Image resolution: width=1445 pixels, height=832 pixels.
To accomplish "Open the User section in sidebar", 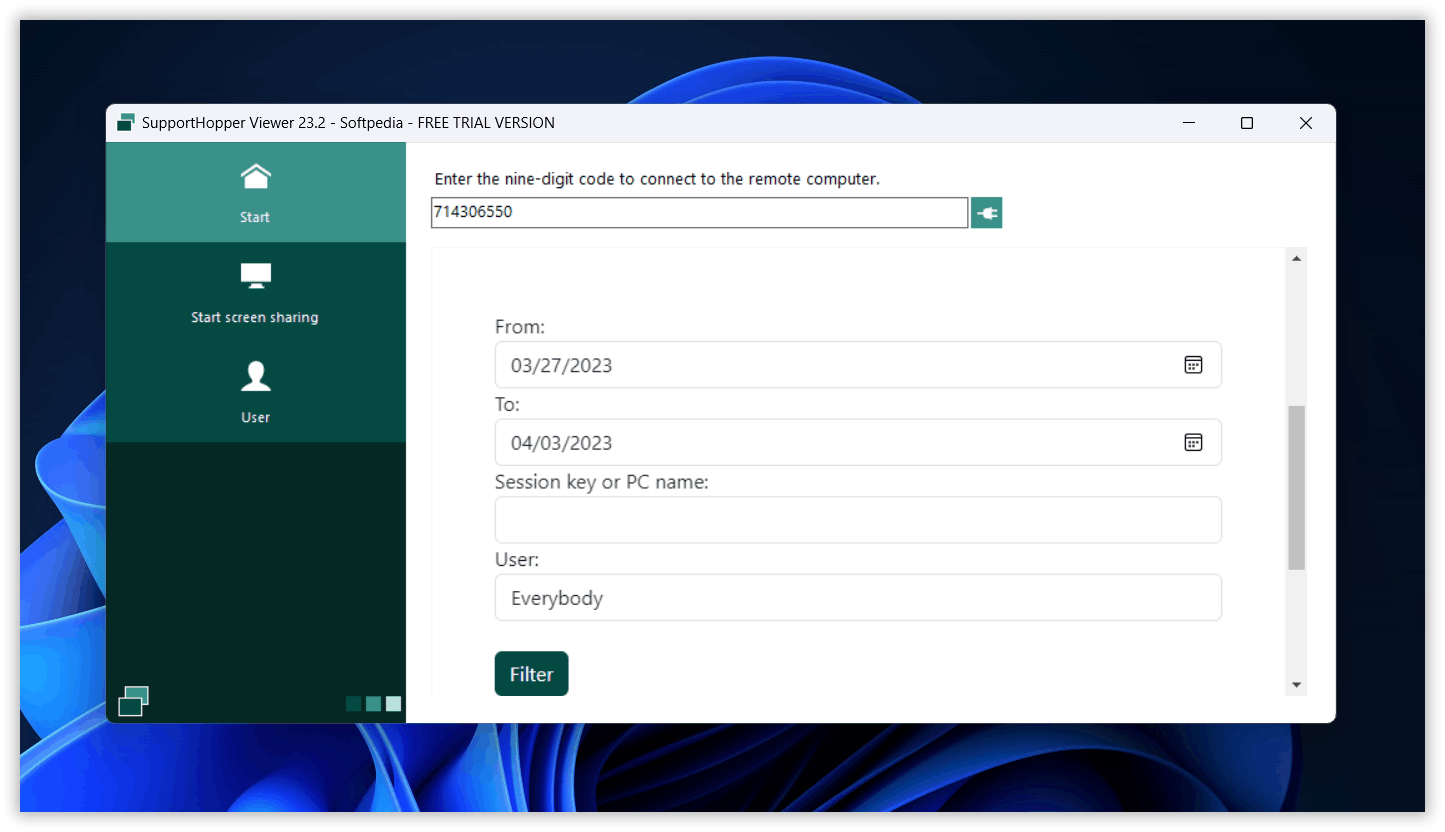I will coord(255,392).
